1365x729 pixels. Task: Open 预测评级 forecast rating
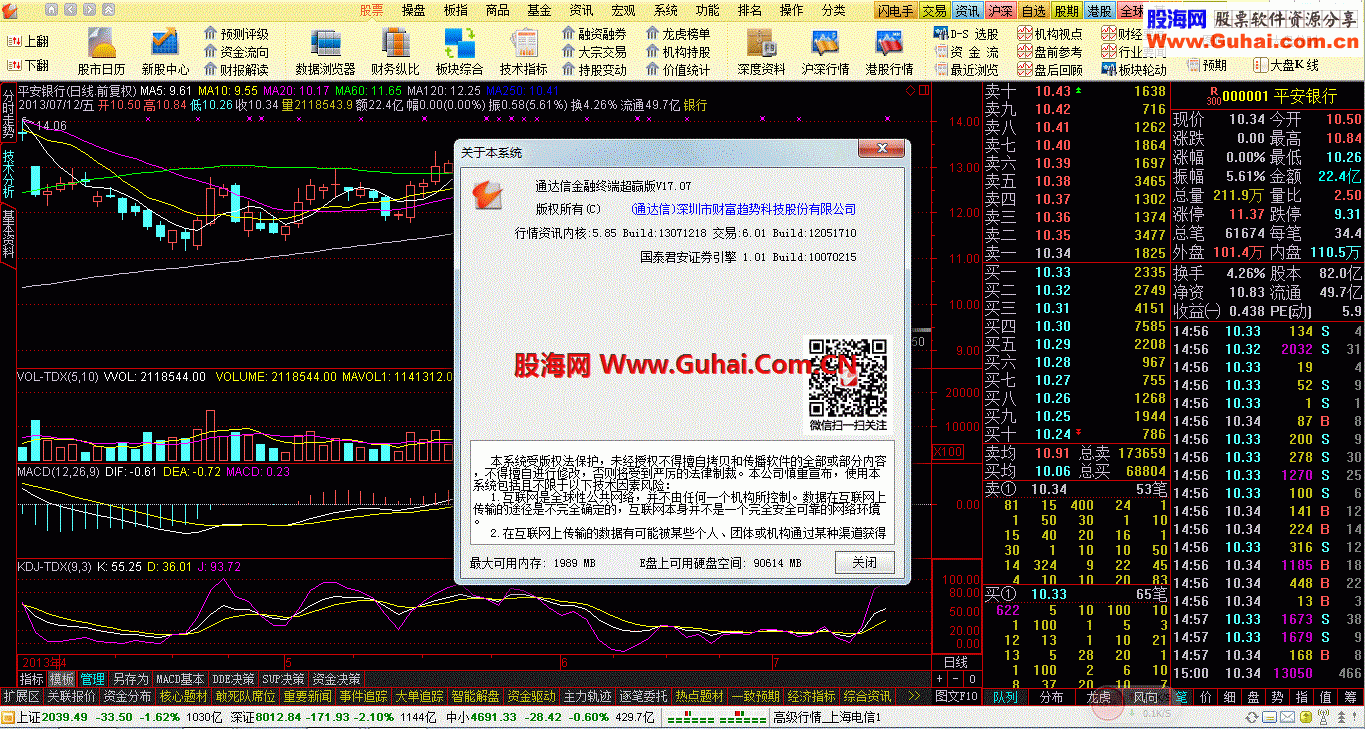pyautogui.click(x=236, y=34)
